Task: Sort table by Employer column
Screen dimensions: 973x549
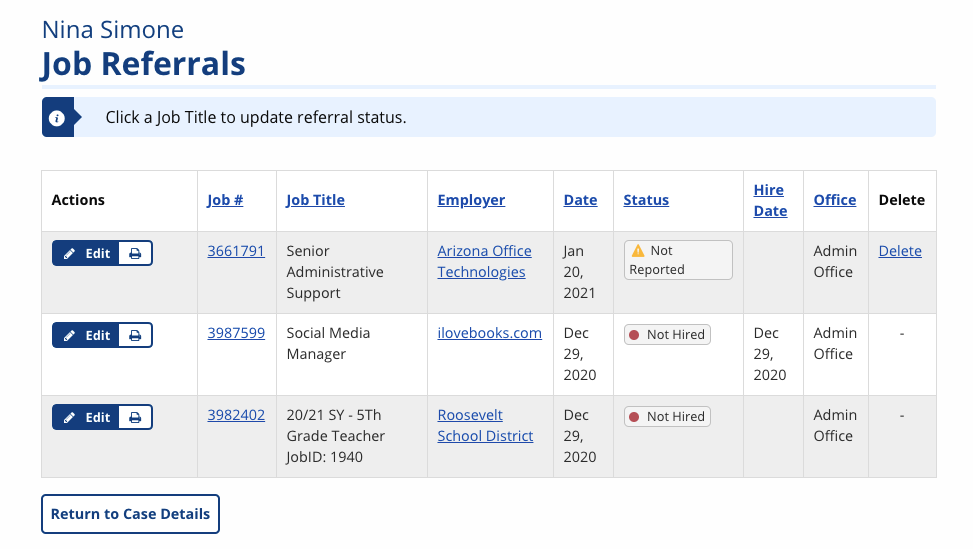Action: click(471, 200)
